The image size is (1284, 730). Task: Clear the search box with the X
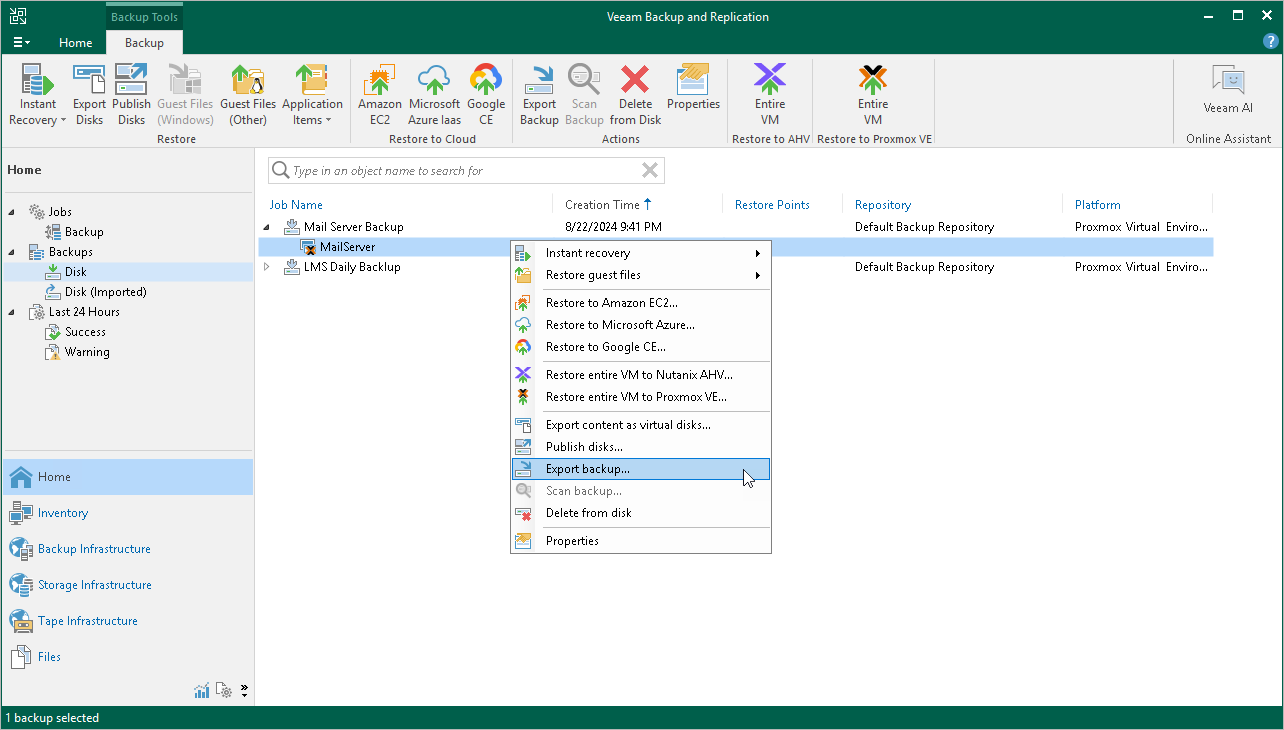tap(650, 170)
